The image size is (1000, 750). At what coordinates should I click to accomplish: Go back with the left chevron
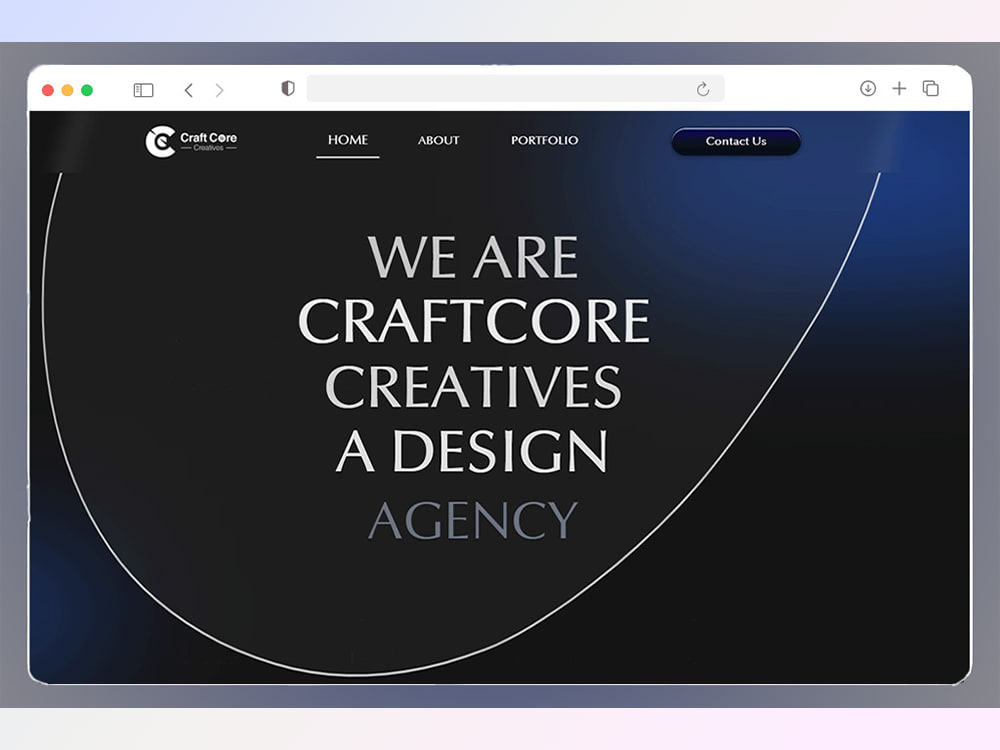(189, 90)
